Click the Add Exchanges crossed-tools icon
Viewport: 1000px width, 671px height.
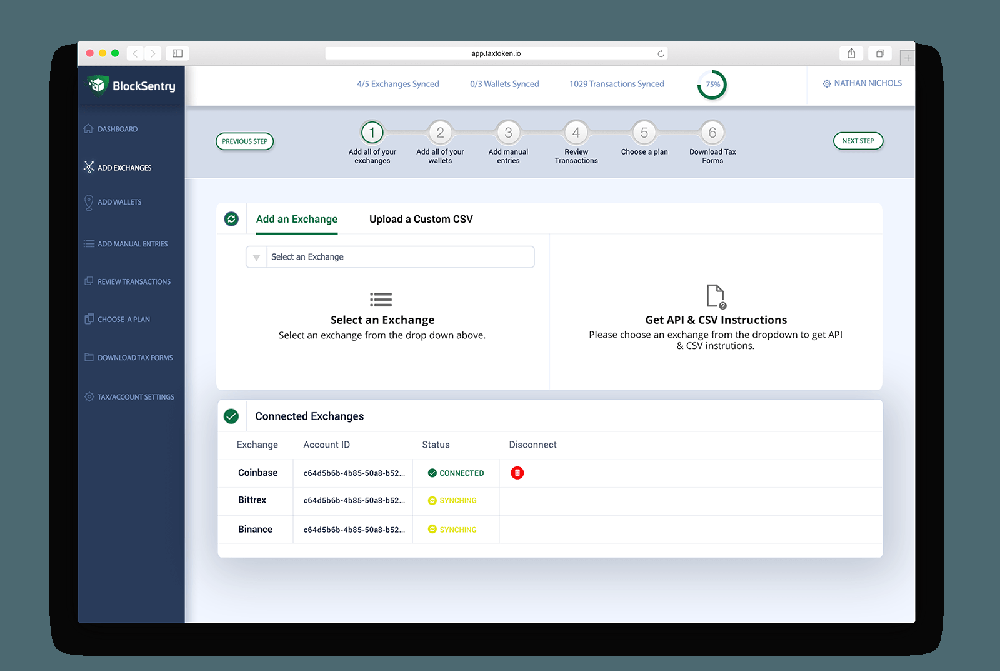pyautogui.click(x=89, y=167)
